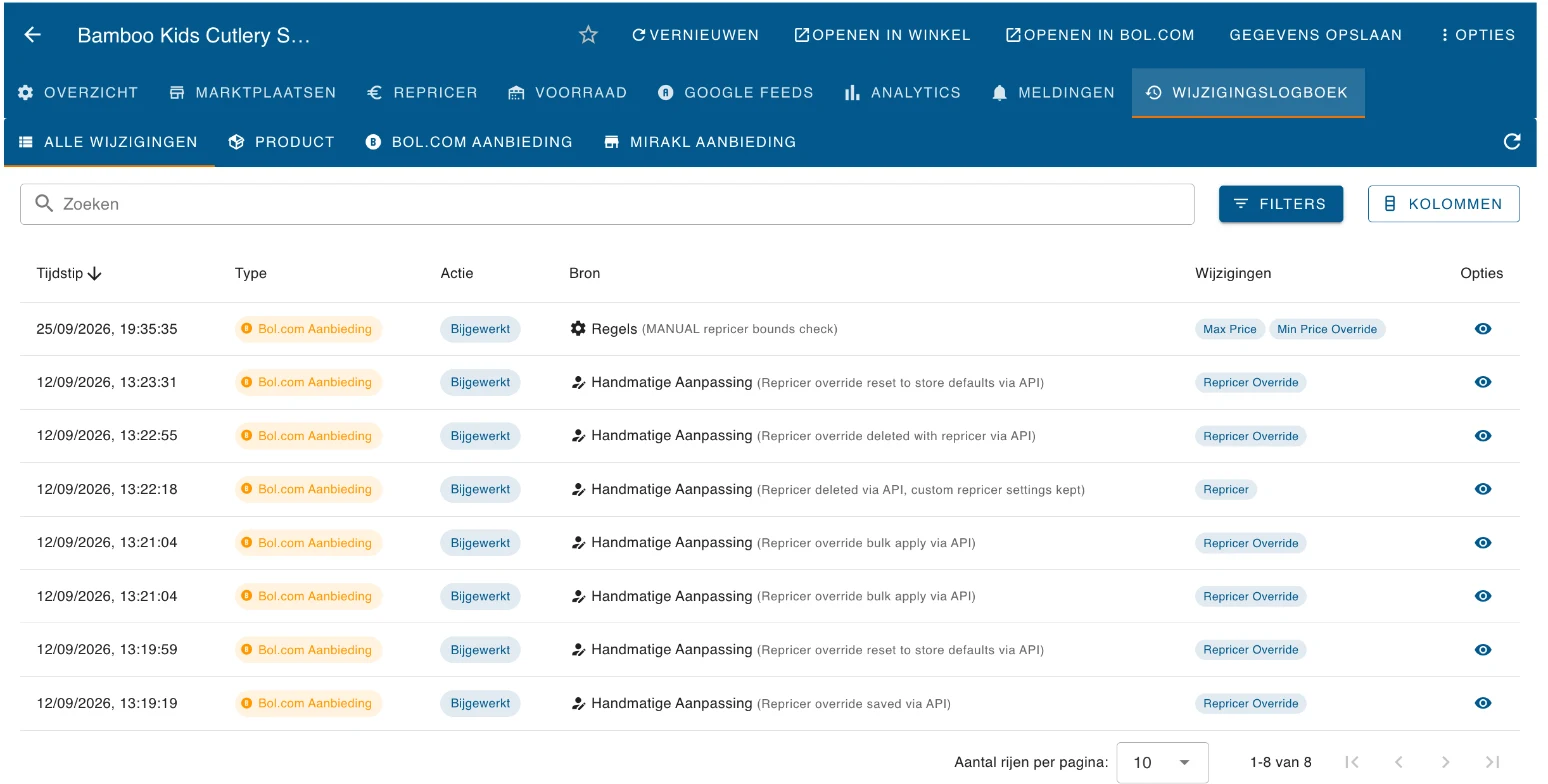
Task: View details of the 13:22:18 entry
Action: pyautogui.click(x=1483, y=489)
